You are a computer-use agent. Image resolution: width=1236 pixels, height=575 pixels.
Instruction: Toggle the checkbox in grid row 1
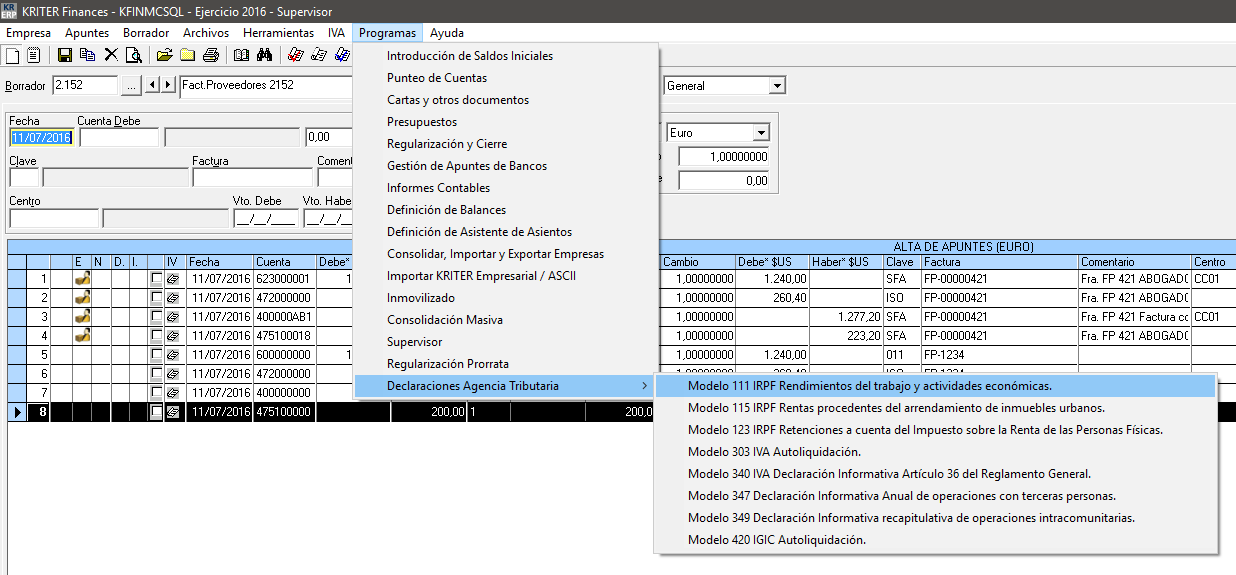click(x=156, y=279)
